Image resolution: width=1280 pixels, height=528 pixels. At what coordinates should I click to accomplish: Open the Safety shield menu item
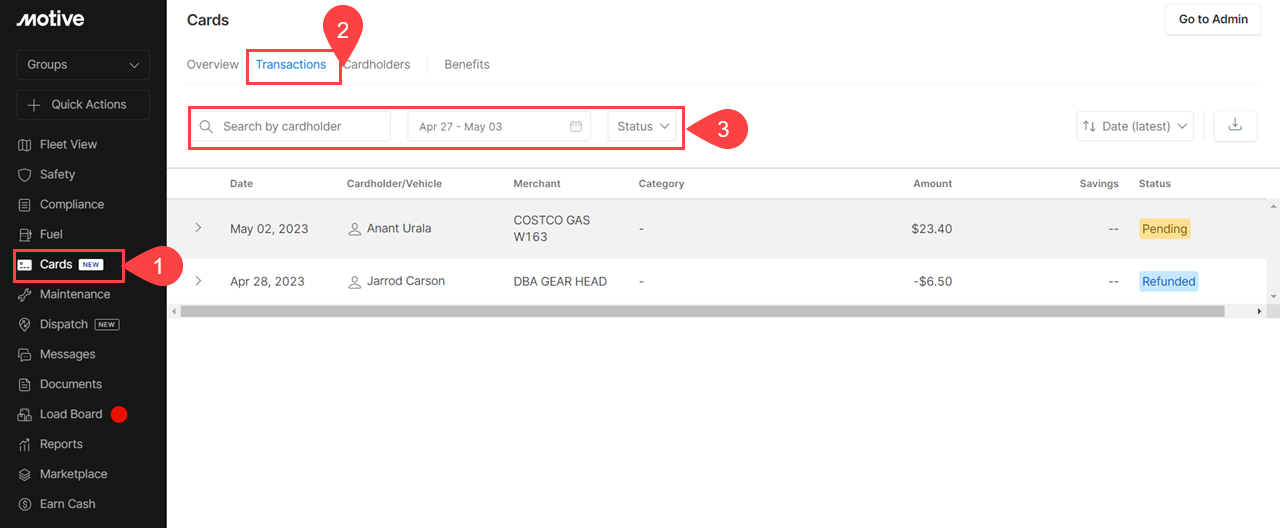[x=57, y=174]
